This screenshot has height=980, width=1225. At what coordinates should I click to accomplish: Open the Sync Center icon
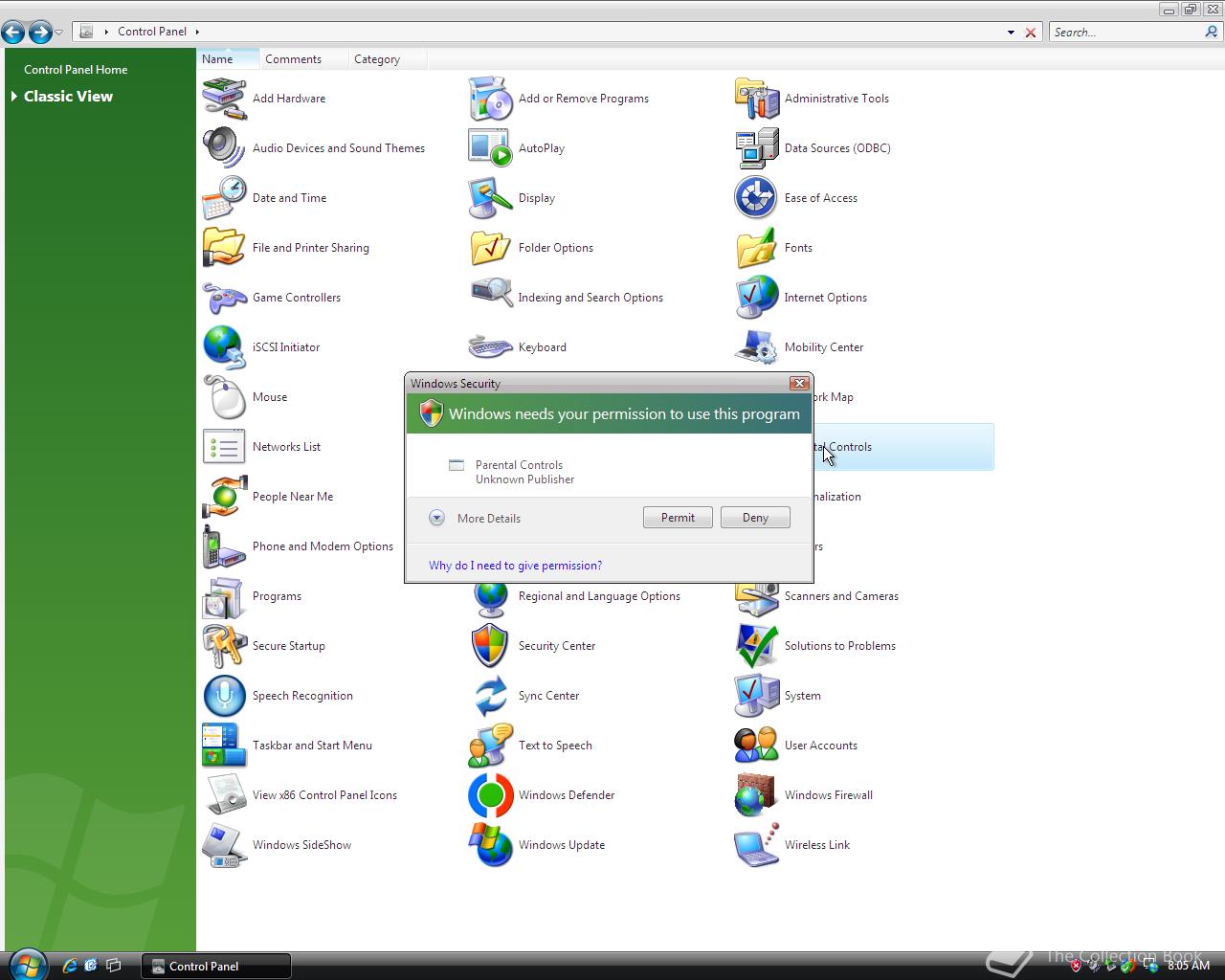click(x=491, y=696)
